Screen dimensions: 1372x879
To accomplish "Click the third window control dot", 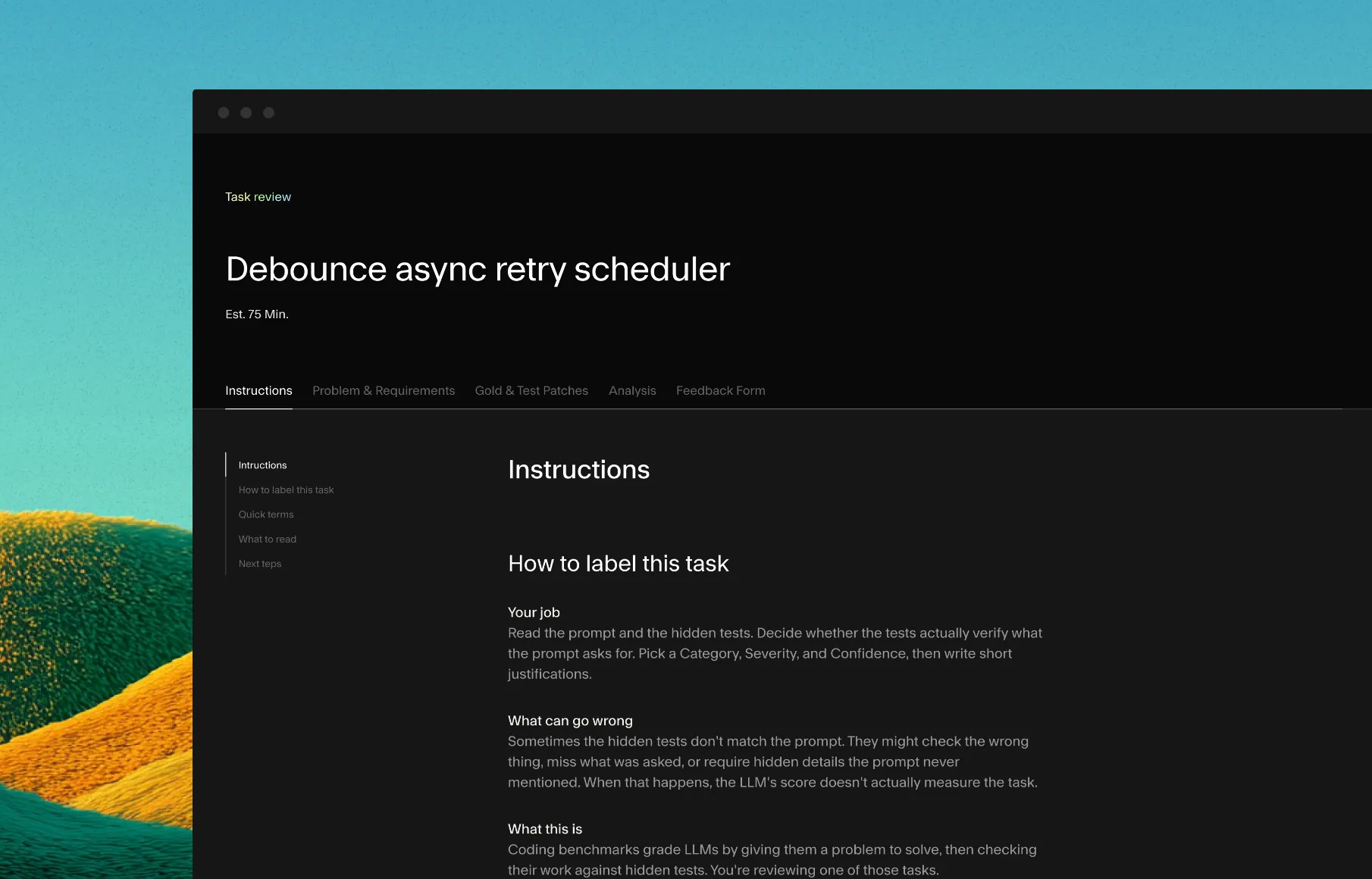I will click(268, 113).
